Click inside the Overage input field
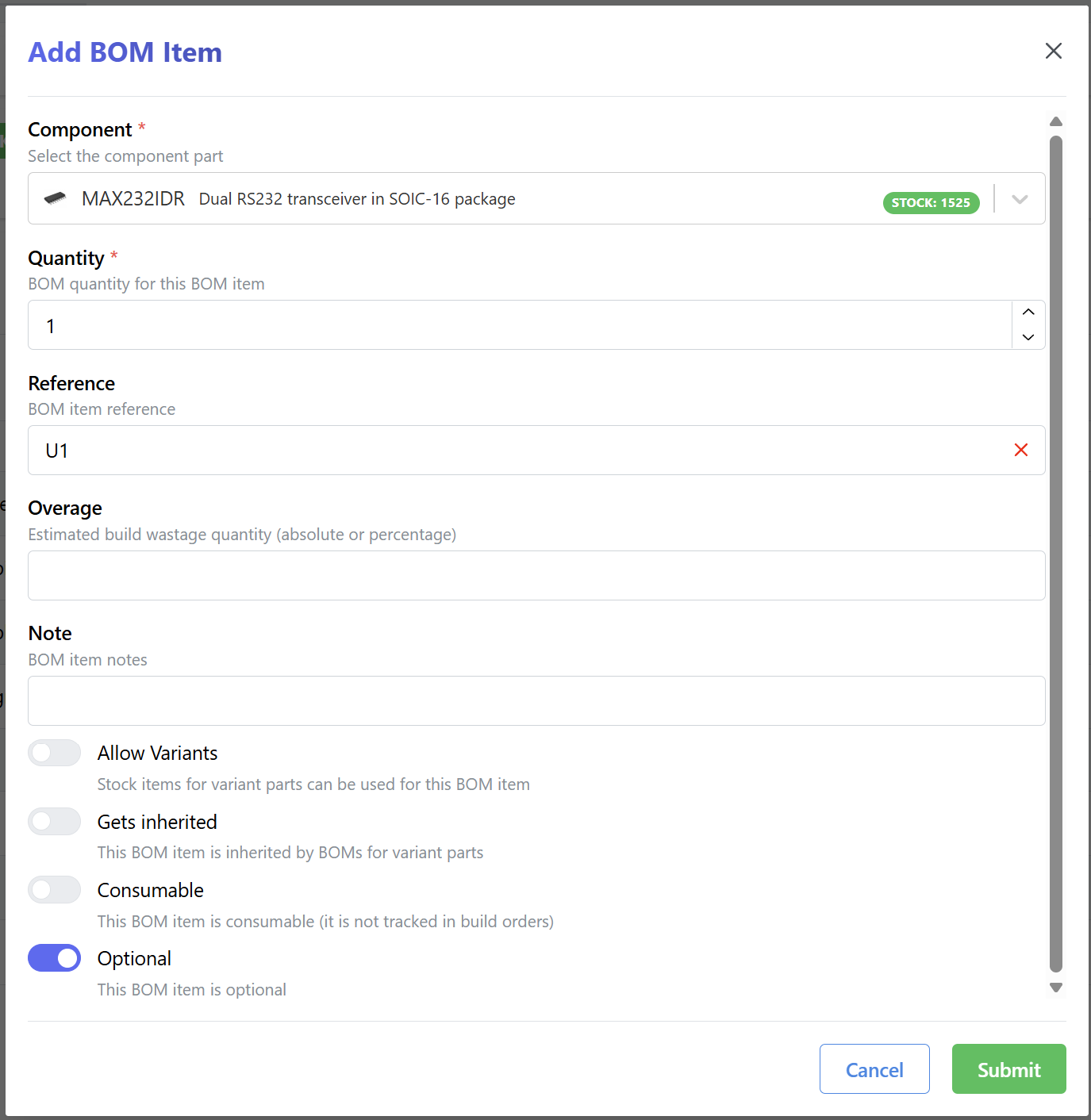Image resolution: width=1091 pixels, height=1120 pixels. coord(536,575)
